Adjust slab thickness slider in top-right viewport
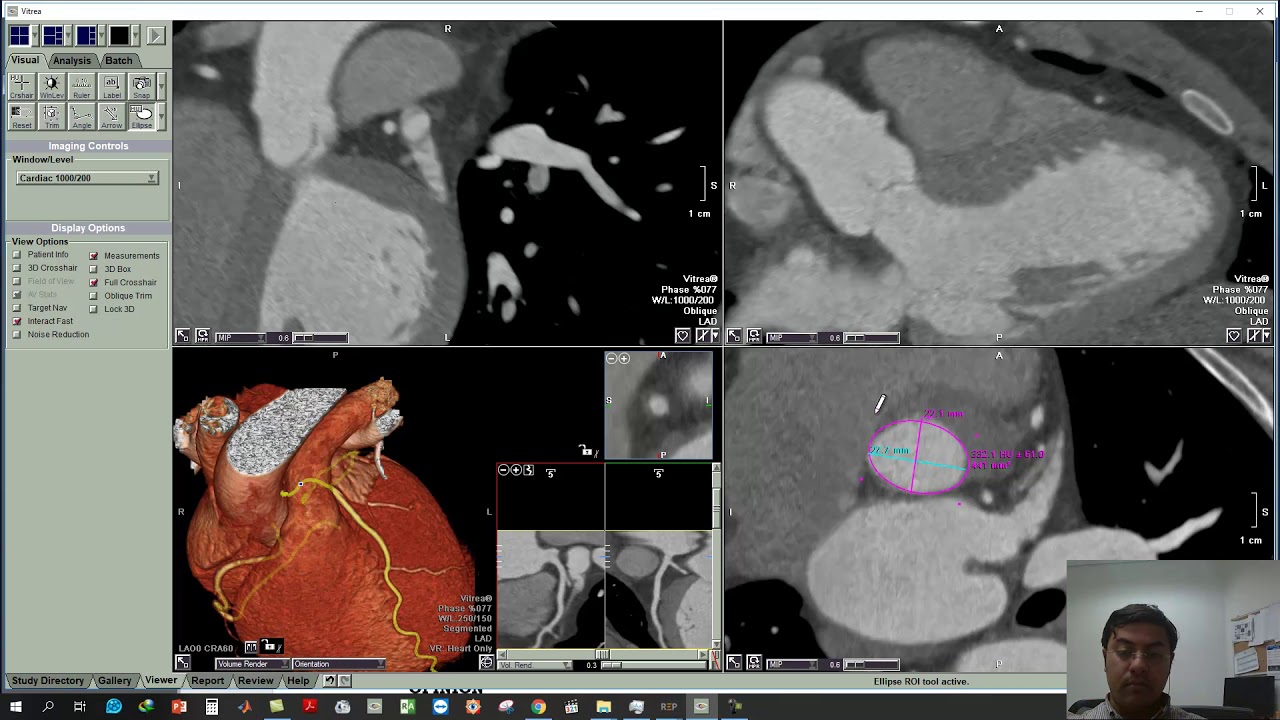The height and width of the screenshot is (720, 1280). 871,338
